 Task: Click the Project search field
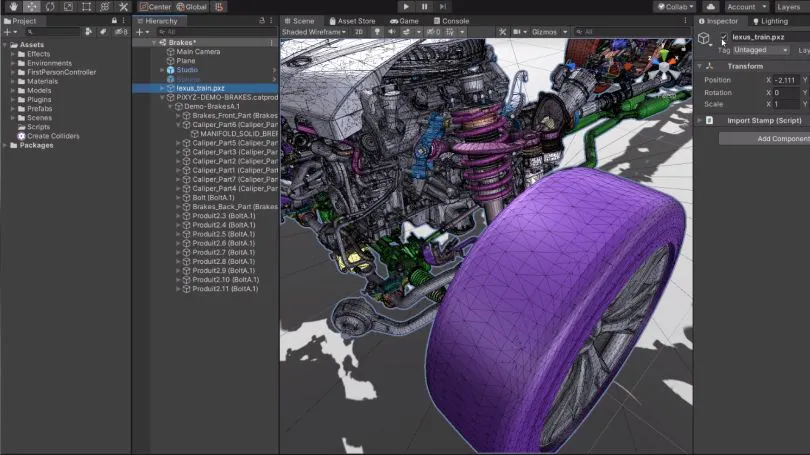tap(53, 32)
